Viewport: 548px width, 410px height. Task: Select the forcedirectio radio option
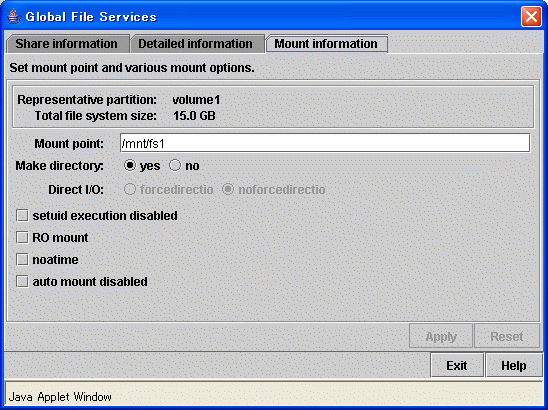point(130,189)
